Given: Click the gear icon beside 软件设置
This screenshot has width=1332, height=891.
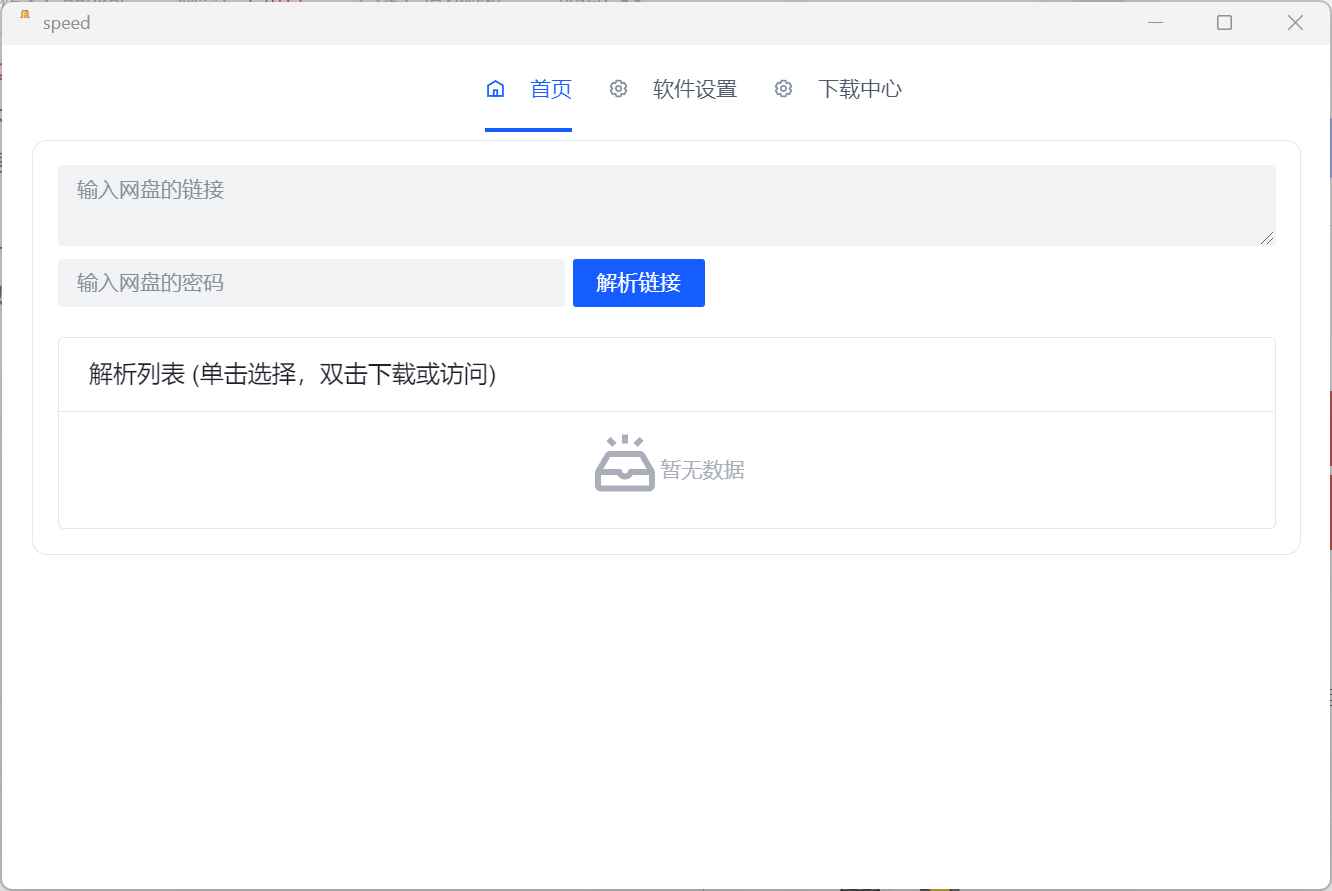Looking at the screenshot, I should [619, 88].
